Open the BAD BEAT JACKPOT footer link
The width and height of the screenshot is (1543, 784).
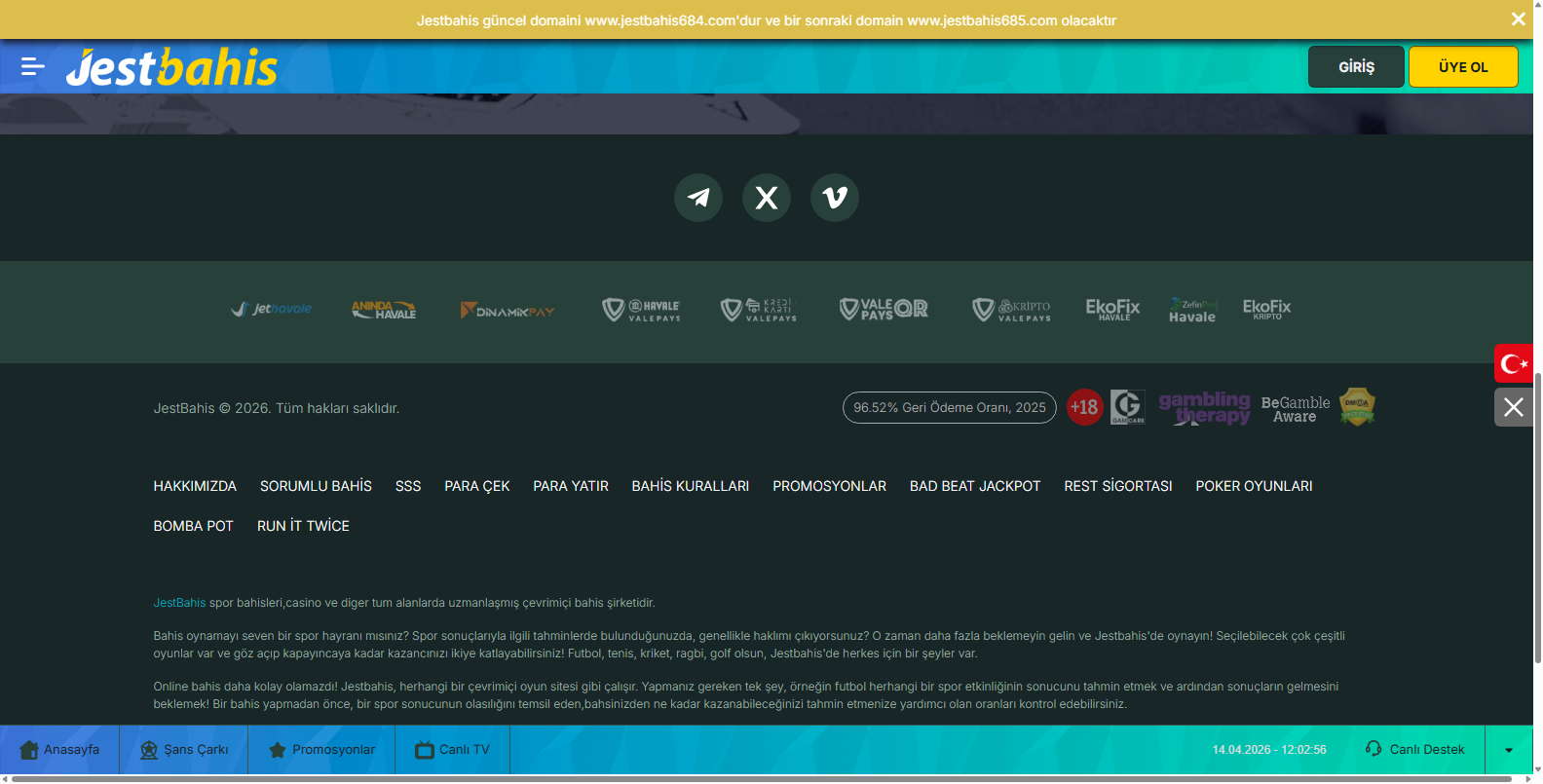tap(975, 486)
